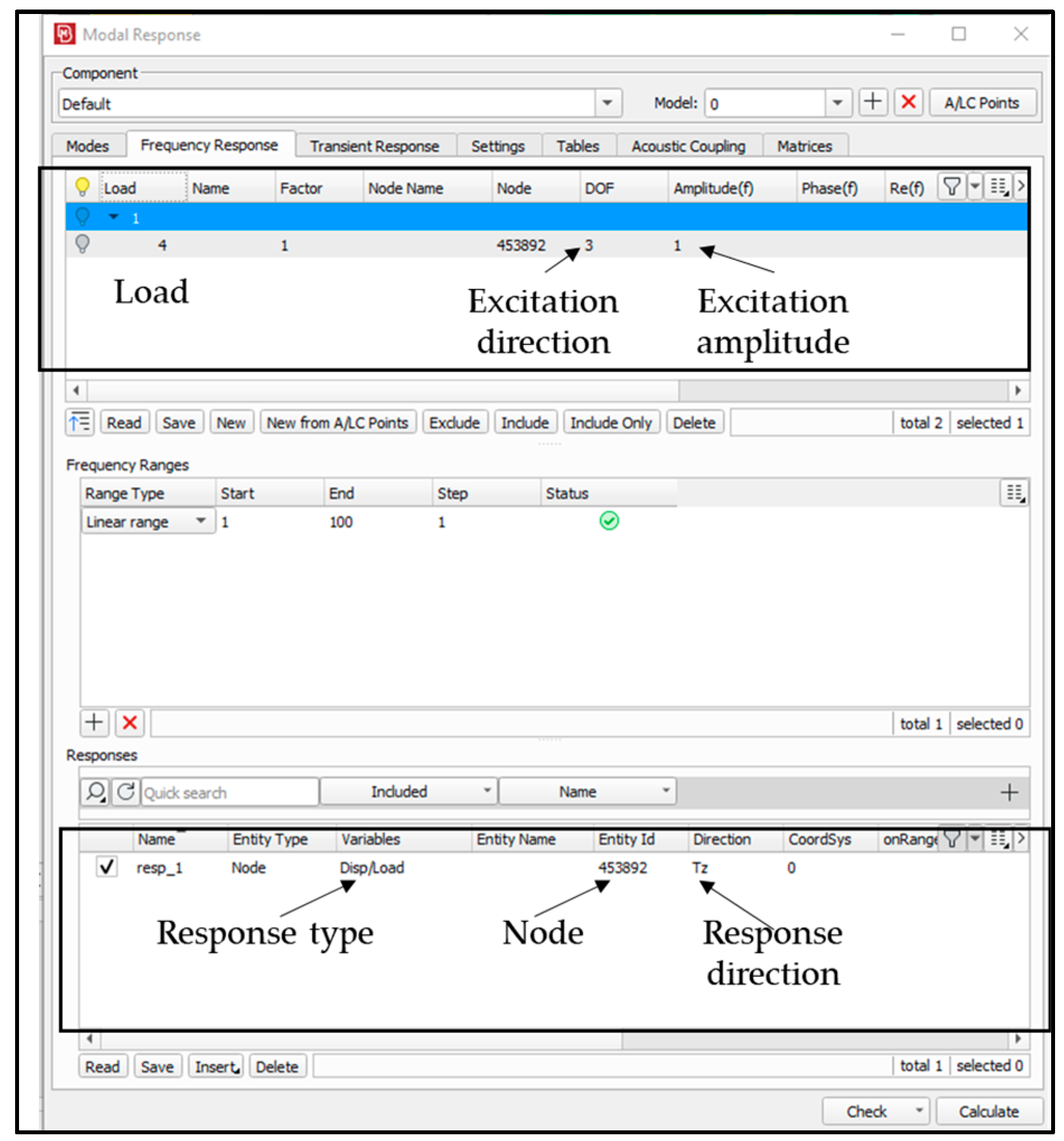Open Responses filter dropdown arrow

click(x=974, y=839)
